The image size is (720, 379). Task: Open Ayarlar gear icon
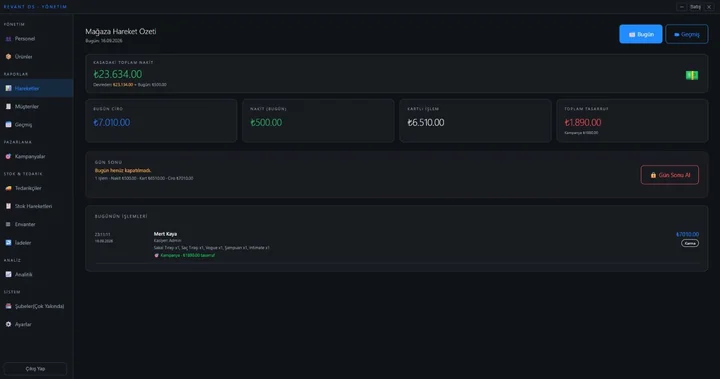[8, 324]
